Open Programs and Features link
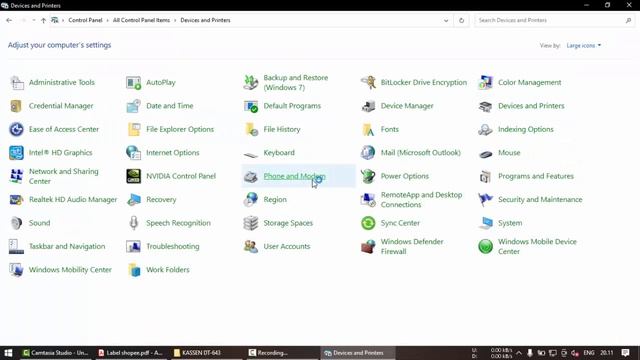The height and width of the screenshot is (360, 640). (x=536, y=176)
